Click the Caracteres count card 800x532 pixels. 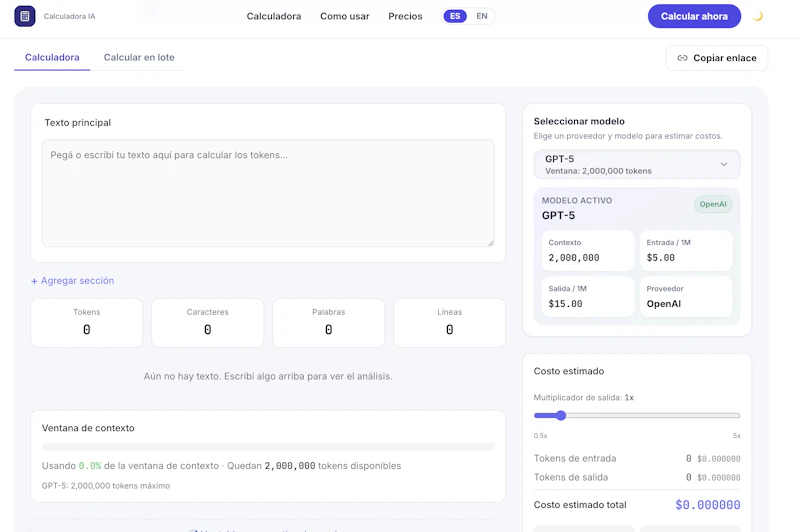(208, 323)
